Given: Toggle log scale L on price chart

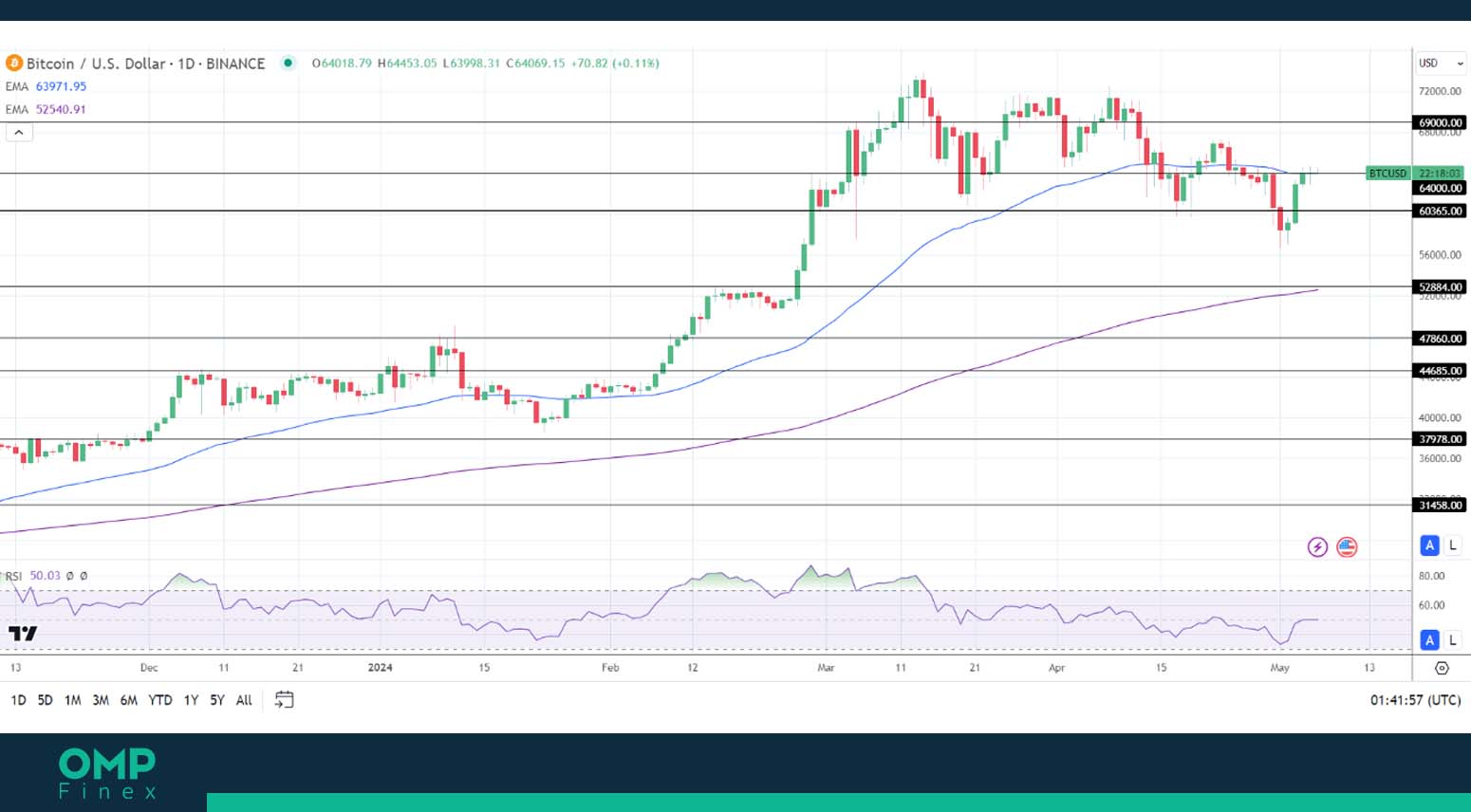Looking at the screenshot, I should (x=1452, y=545).
